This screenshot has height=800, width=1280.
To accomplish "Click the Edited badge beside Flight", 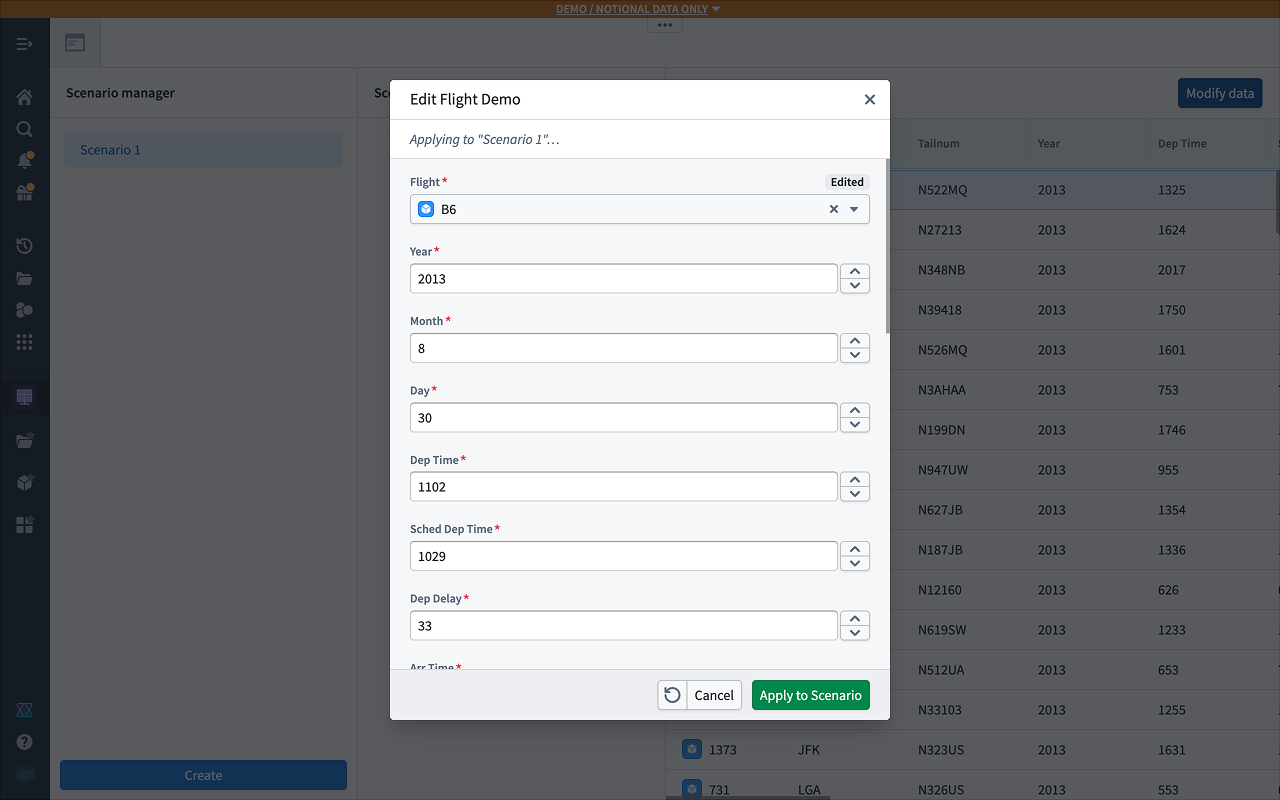I will [x=847, y=182].
